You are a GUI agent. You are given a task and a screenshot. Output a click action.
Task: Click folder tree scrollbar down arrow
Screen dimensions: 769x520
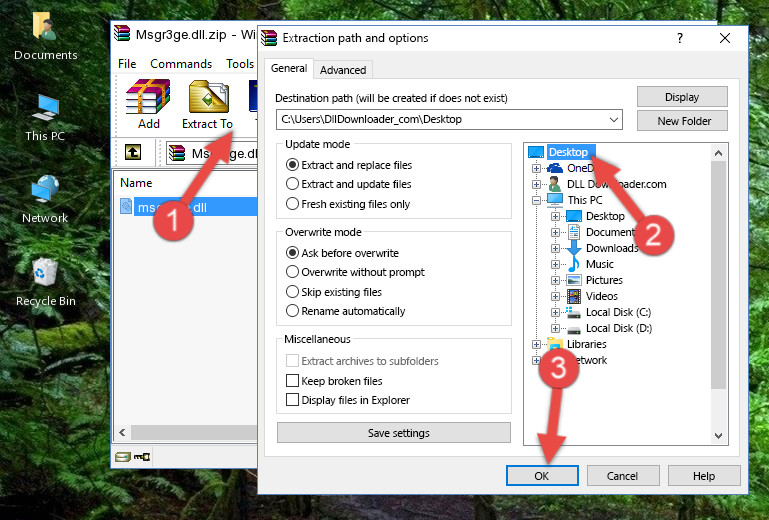tap(718, 436)
